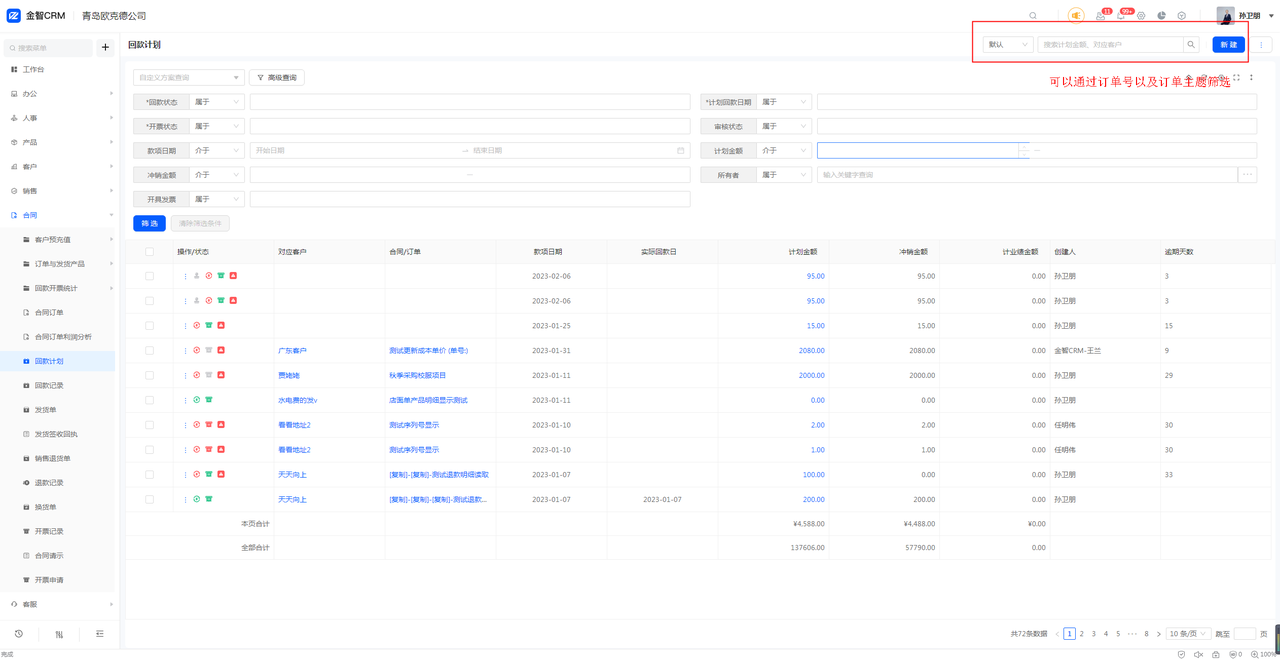Open the 回款状态 operator dropdown
Screen dimensions: 1280x660
(x=216, y=102)
